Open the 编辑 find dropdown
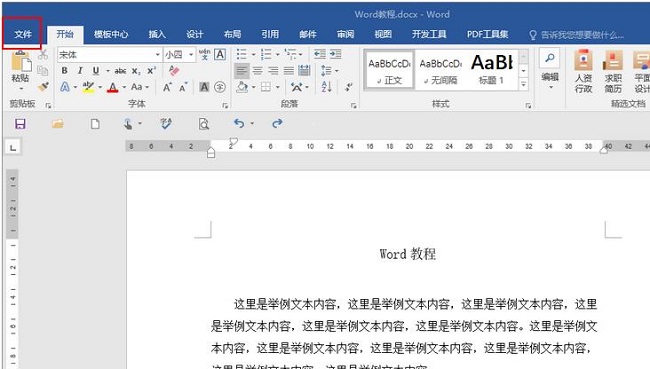The height and width of the screenshot is (369, 650). click(x=550, y=69)
